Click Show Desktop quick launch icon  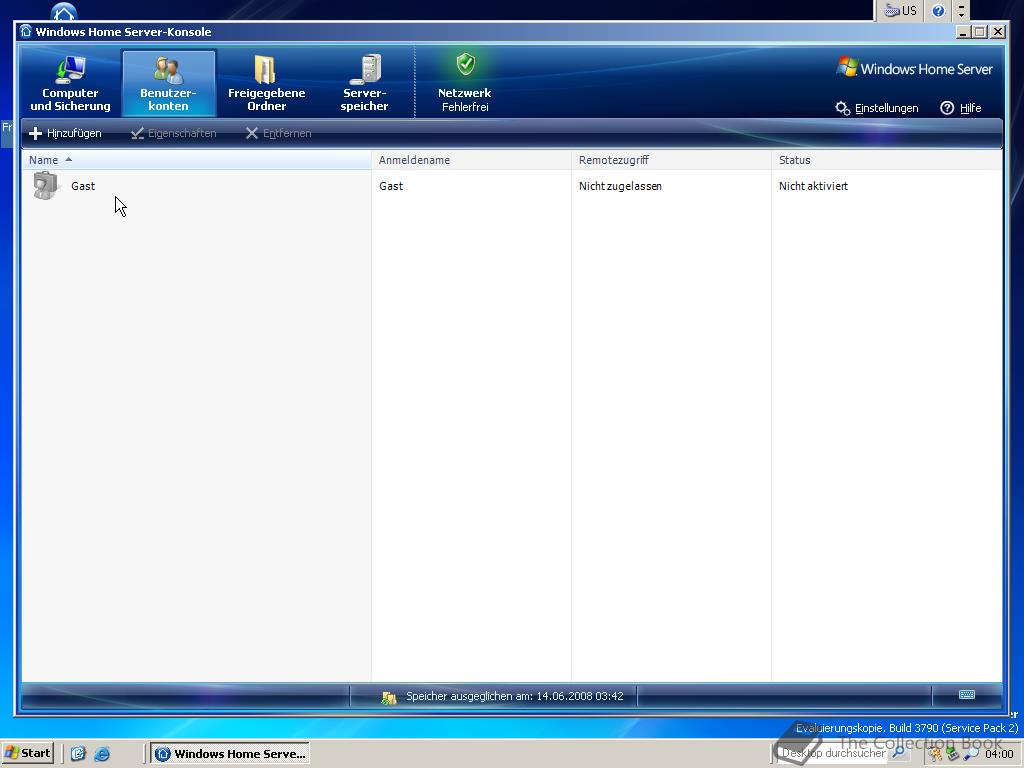click(78, 754)
